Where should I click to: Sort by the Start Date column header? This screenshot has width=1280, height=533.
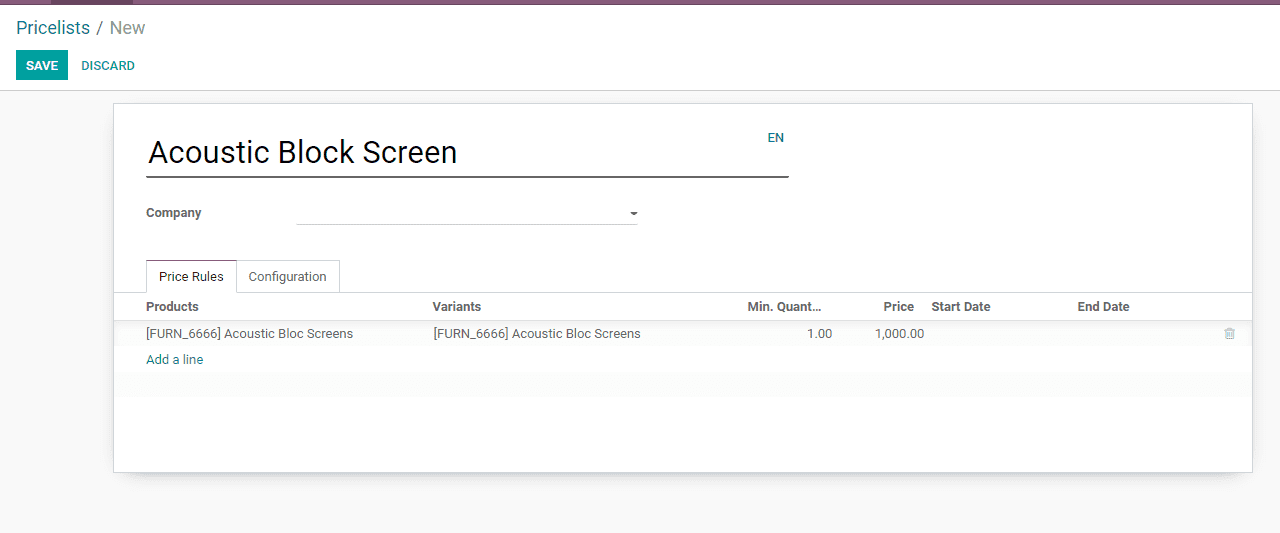click(961, 307)
